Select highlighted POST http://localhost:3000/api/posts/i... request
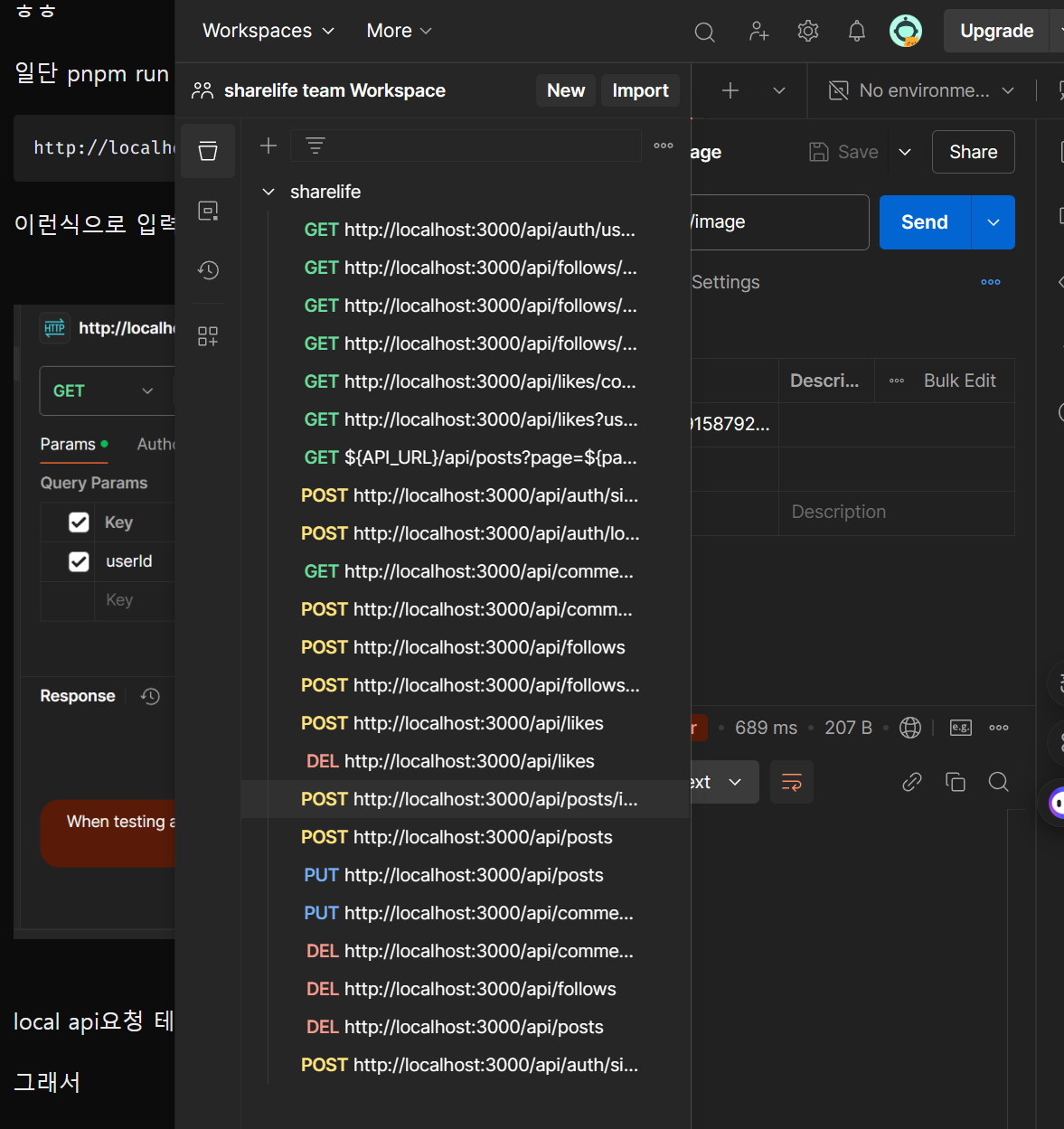The width and height of the screenshot is (1064, 1129). click(x=466, y=799)
